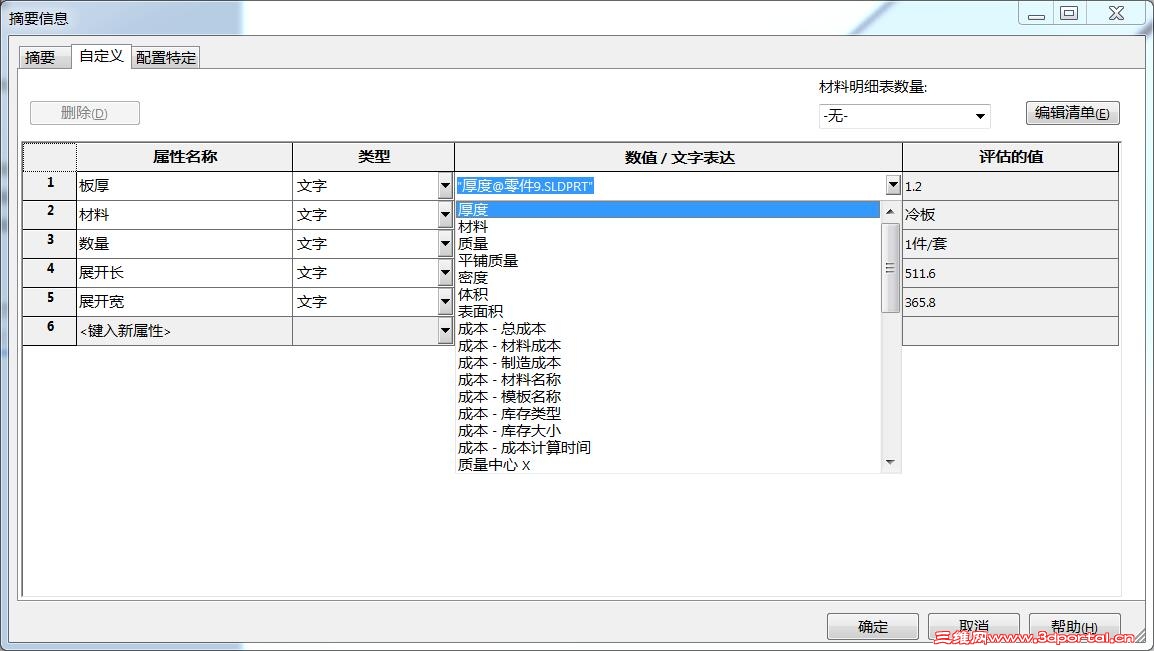This screenshot has height=651, width=1154.
Task: Switch to the 配置特定 tab
Action: 164,57
